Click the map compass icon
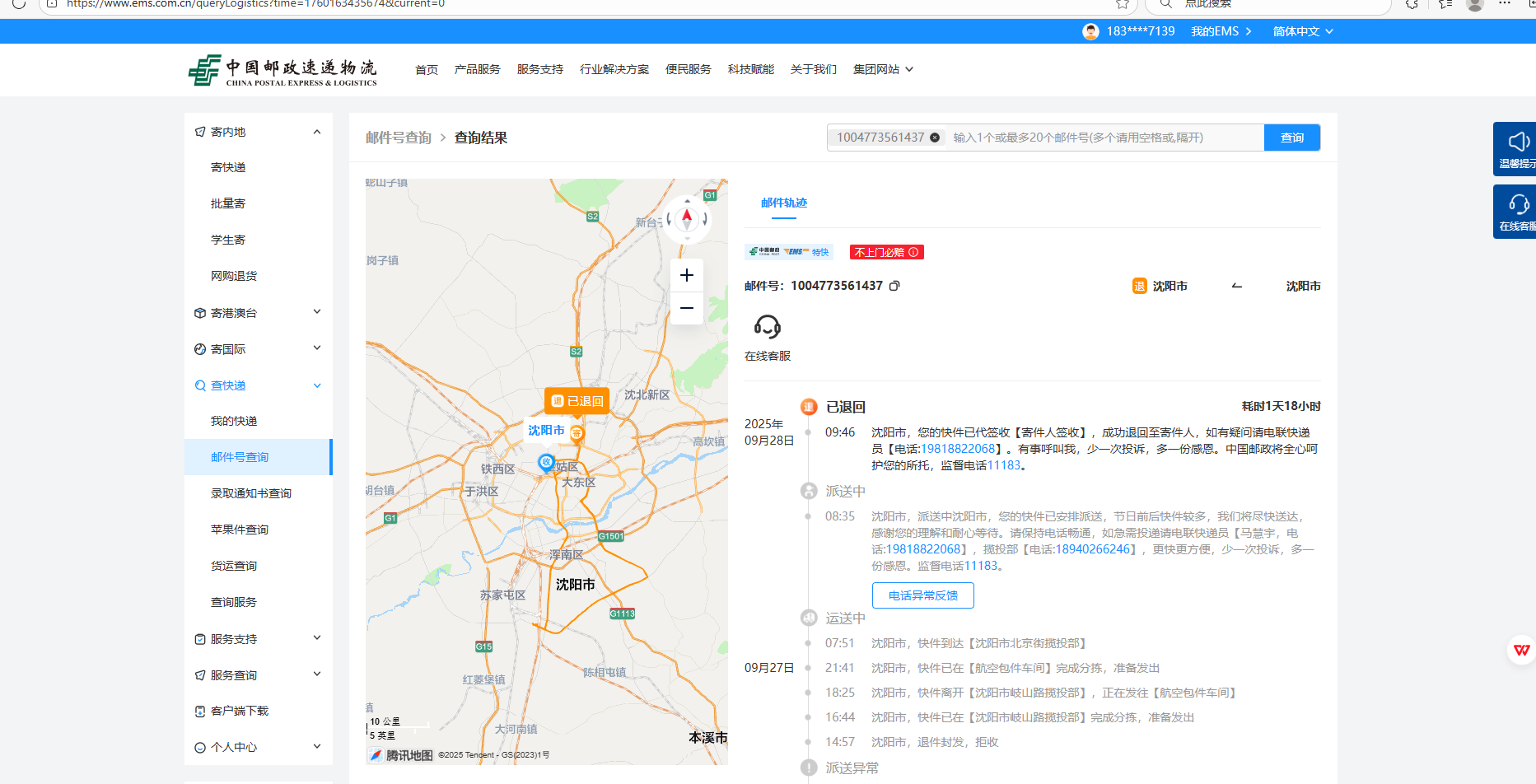The image size is (1536, 784). (687, 219)
